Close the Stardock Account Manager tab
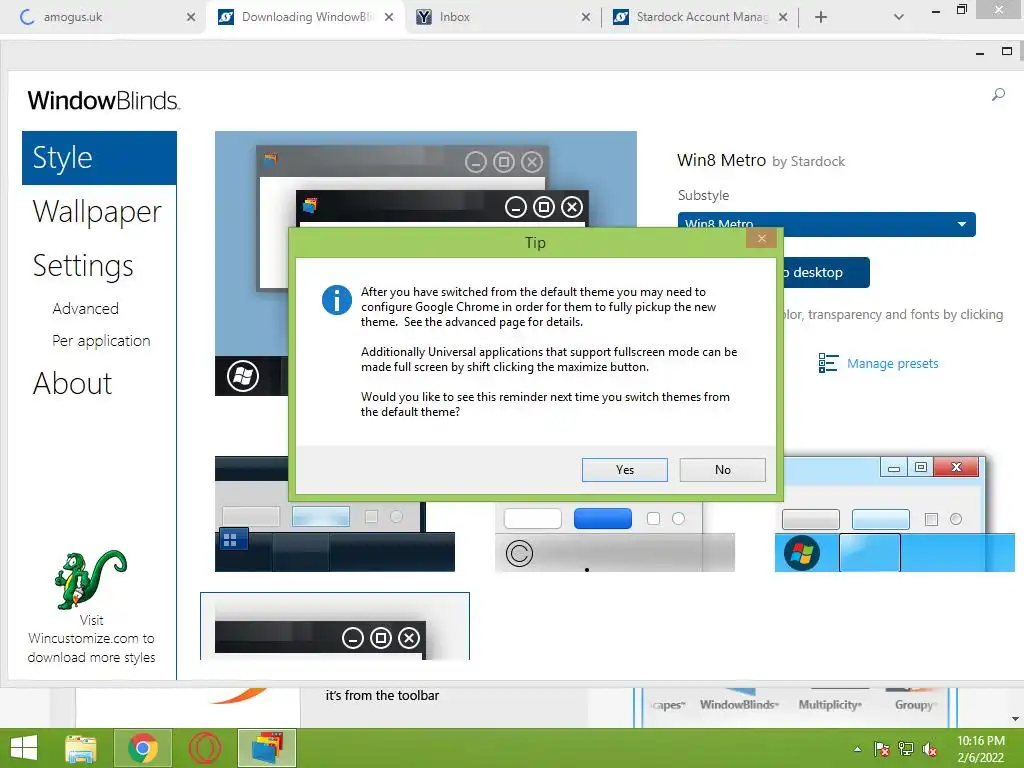 click(x=783, y=17)
